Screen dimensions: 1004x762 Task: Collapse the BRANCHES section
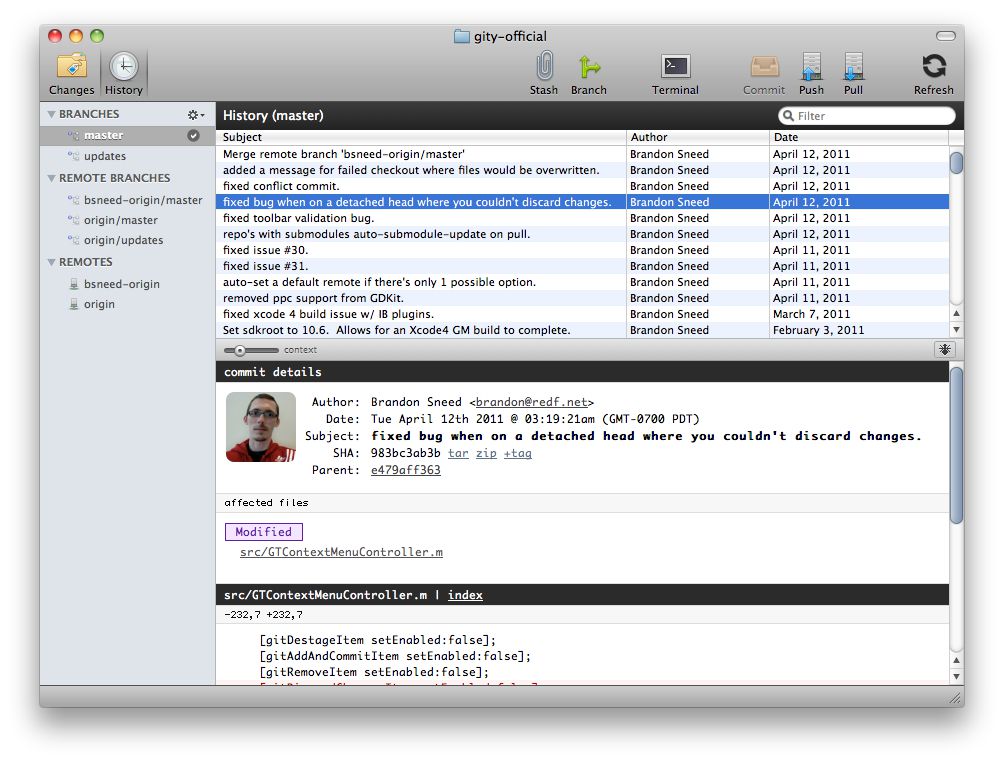[51, 115]
